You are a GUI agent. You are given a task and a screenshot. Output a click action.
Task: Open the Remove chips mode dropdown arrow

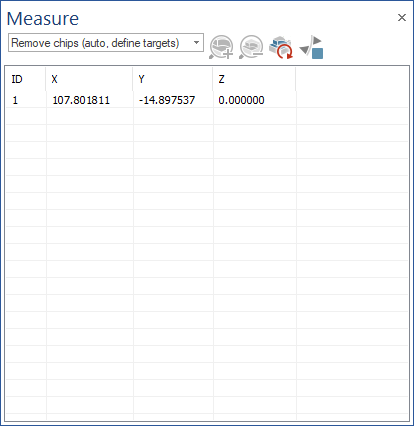tap(196, 43)
